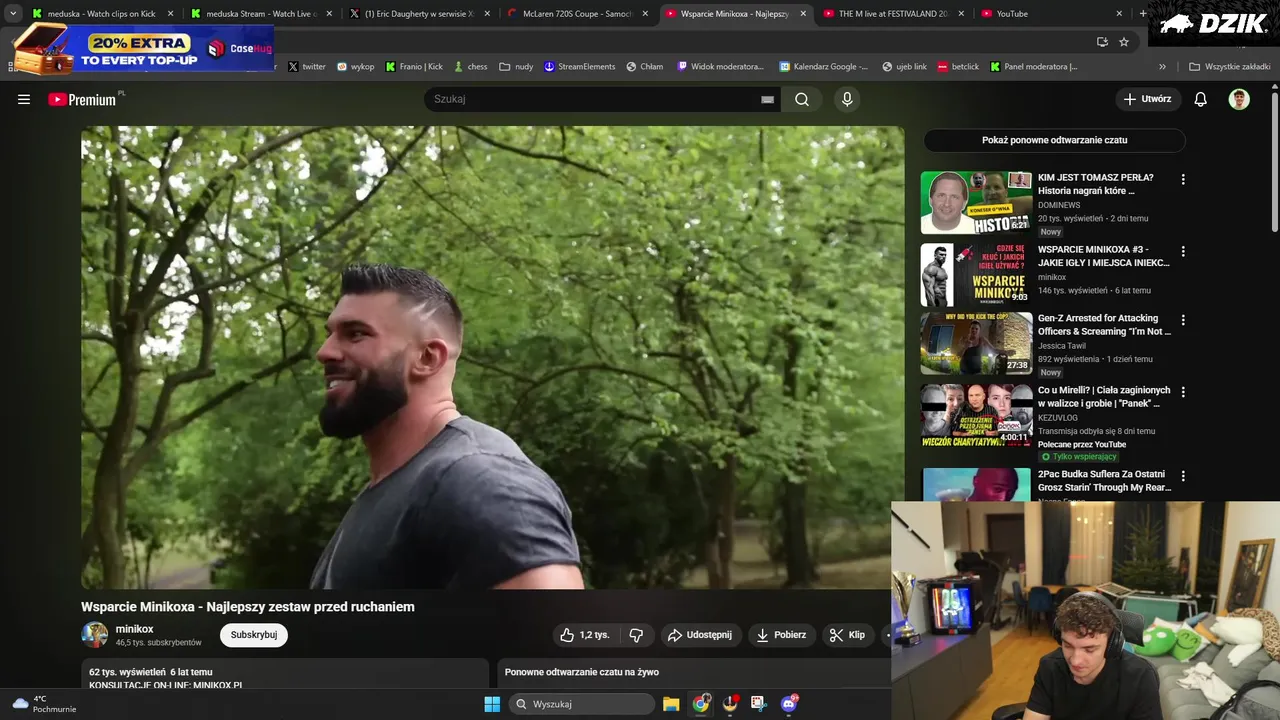Open the tab search dropdown arrow
The height and width of the screenshot is (720, 1280).
pyautogui.click(x=13, y=14)
